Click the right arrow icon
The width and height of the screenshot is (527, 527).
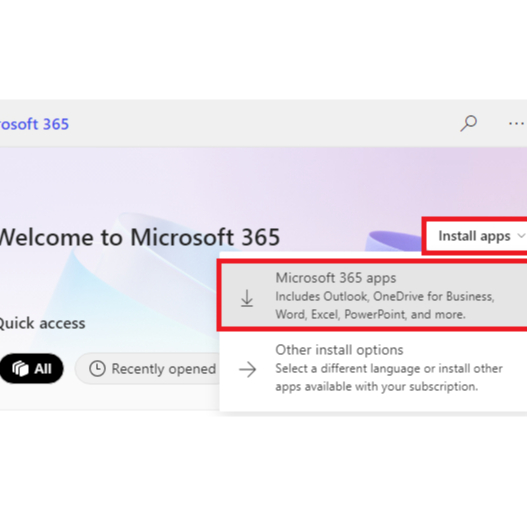tap(248, 370)
